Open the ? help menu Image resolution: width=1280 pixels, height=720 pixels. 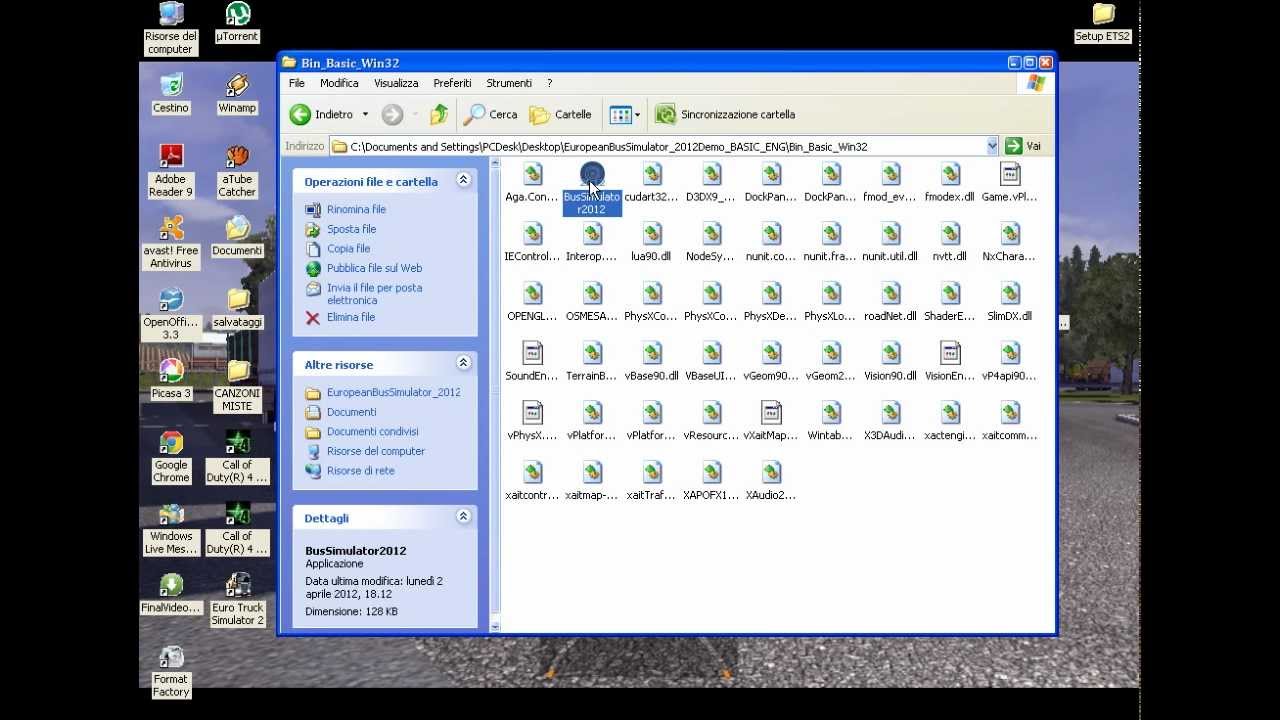click(549, 83)
